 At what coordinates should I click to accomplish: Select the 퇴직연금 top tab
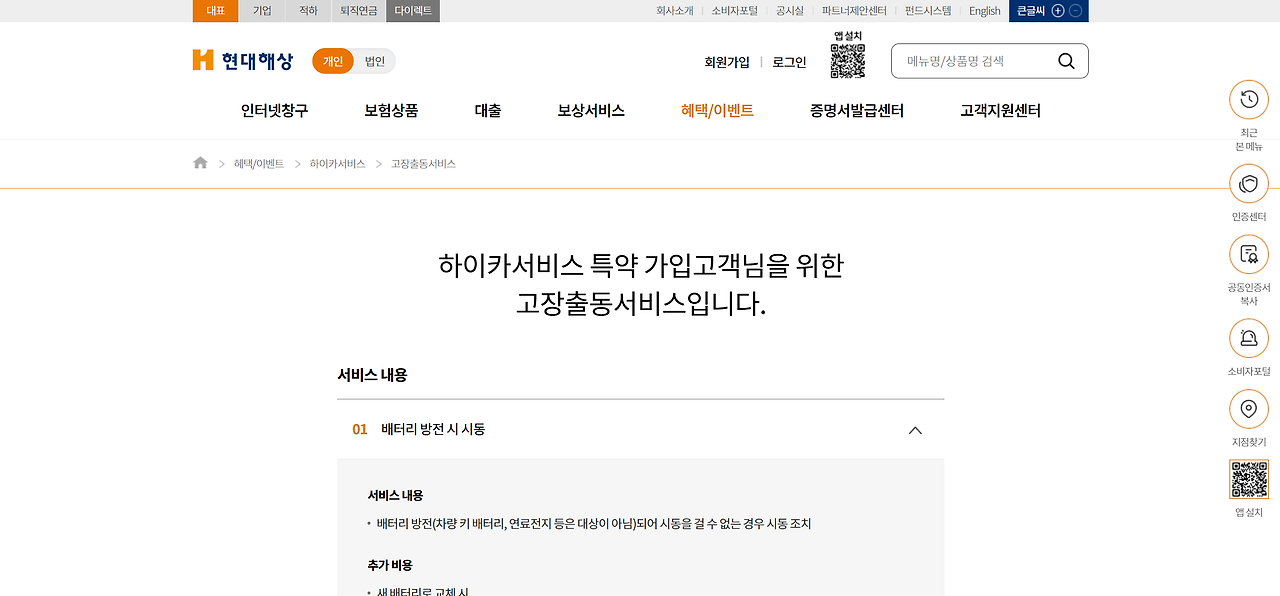359,11
